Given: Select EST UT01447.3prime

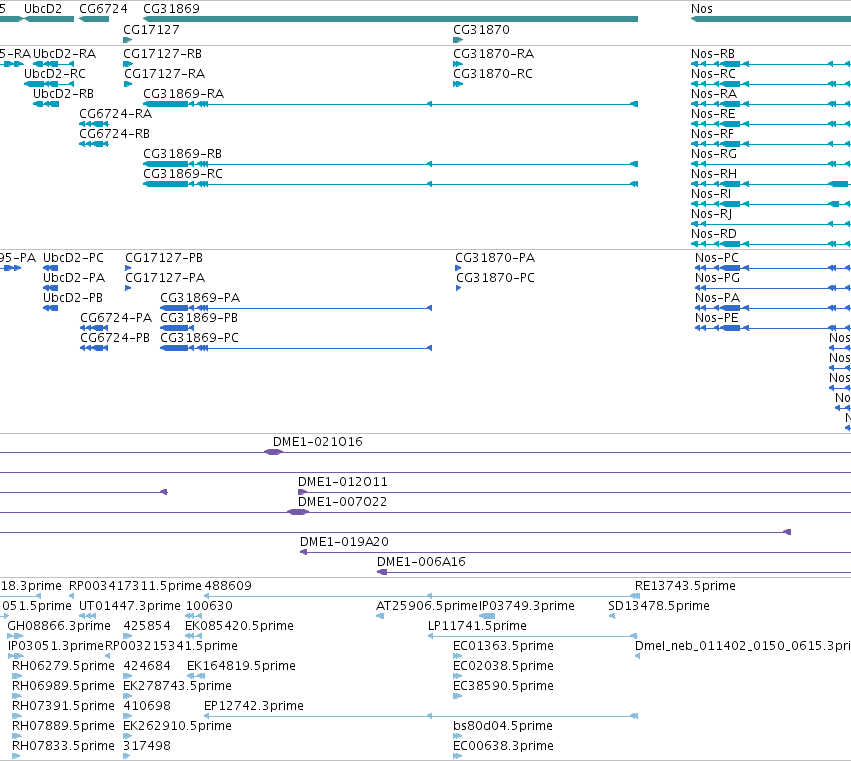Looking at the screenshot, I should pos(130,606).
